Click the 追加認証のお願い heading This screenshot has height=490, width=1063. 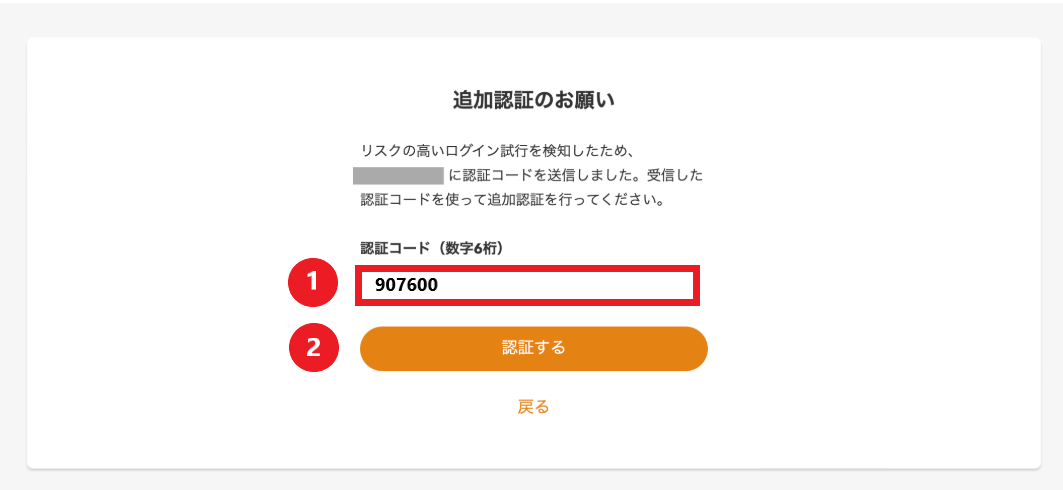click(534, 100)
